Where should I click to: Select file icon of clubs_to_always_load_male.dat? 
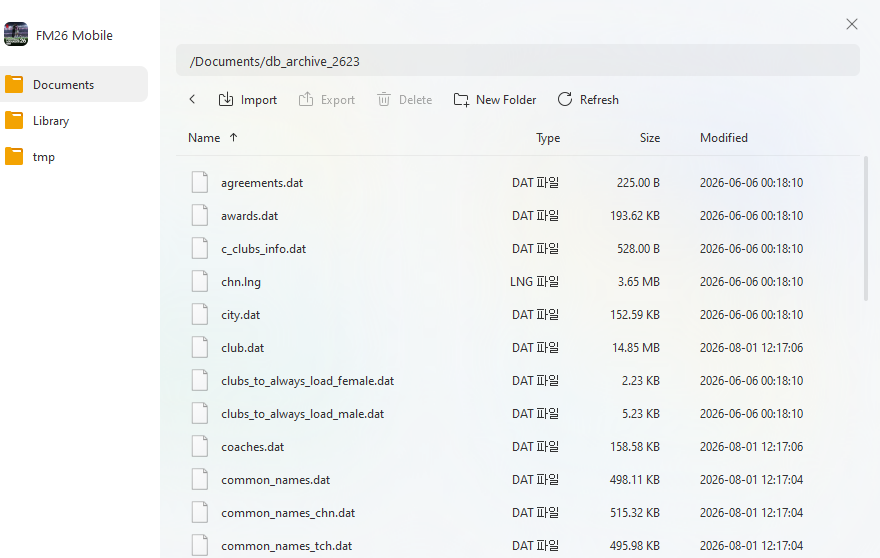pos(200,413)
